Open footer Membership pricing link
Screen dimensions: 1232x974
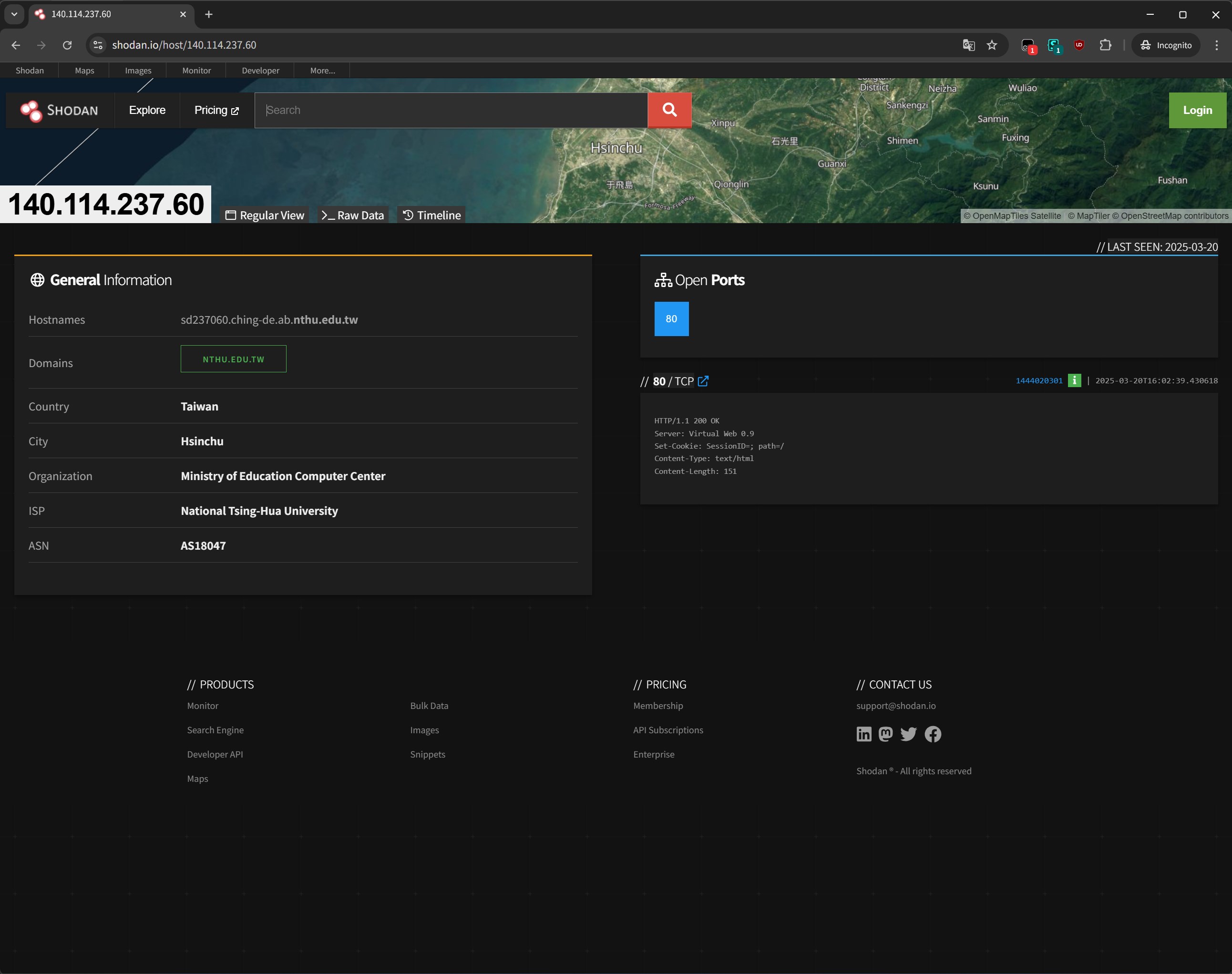click(657, 706)
